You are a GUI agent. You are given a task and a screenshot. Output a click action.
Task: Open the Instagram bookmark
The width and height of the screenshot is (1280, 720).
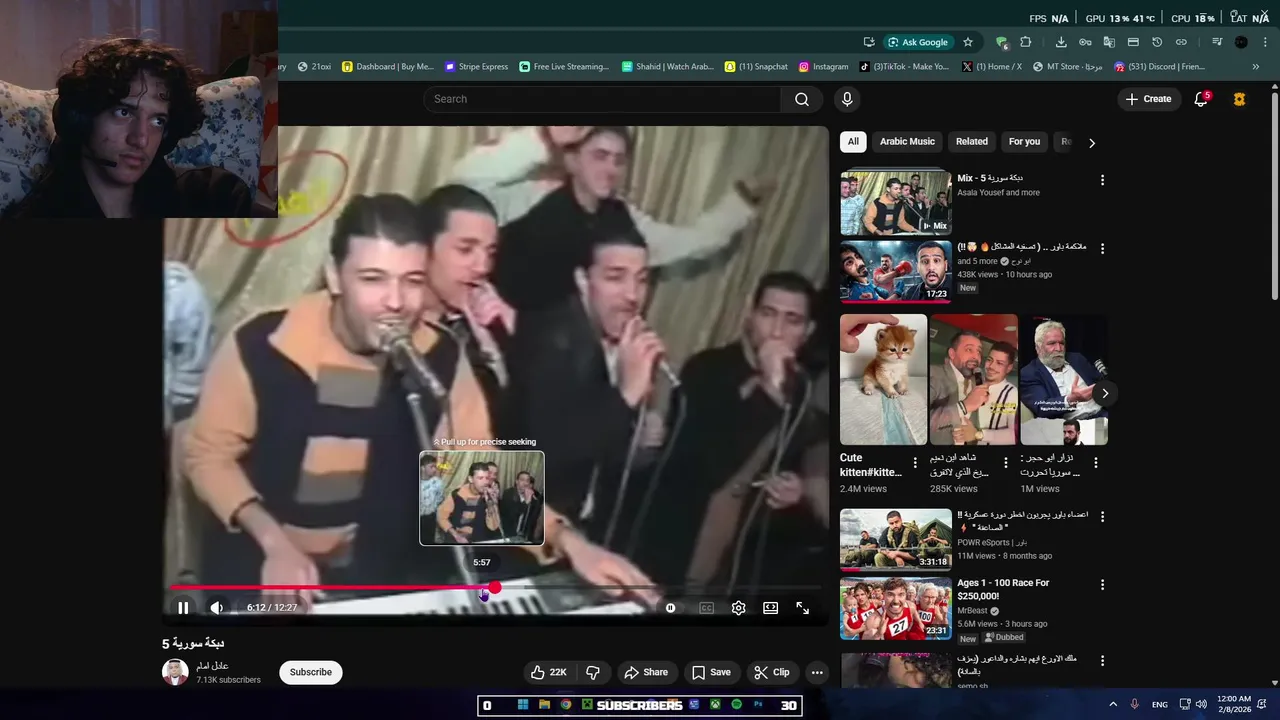point(823,67)
